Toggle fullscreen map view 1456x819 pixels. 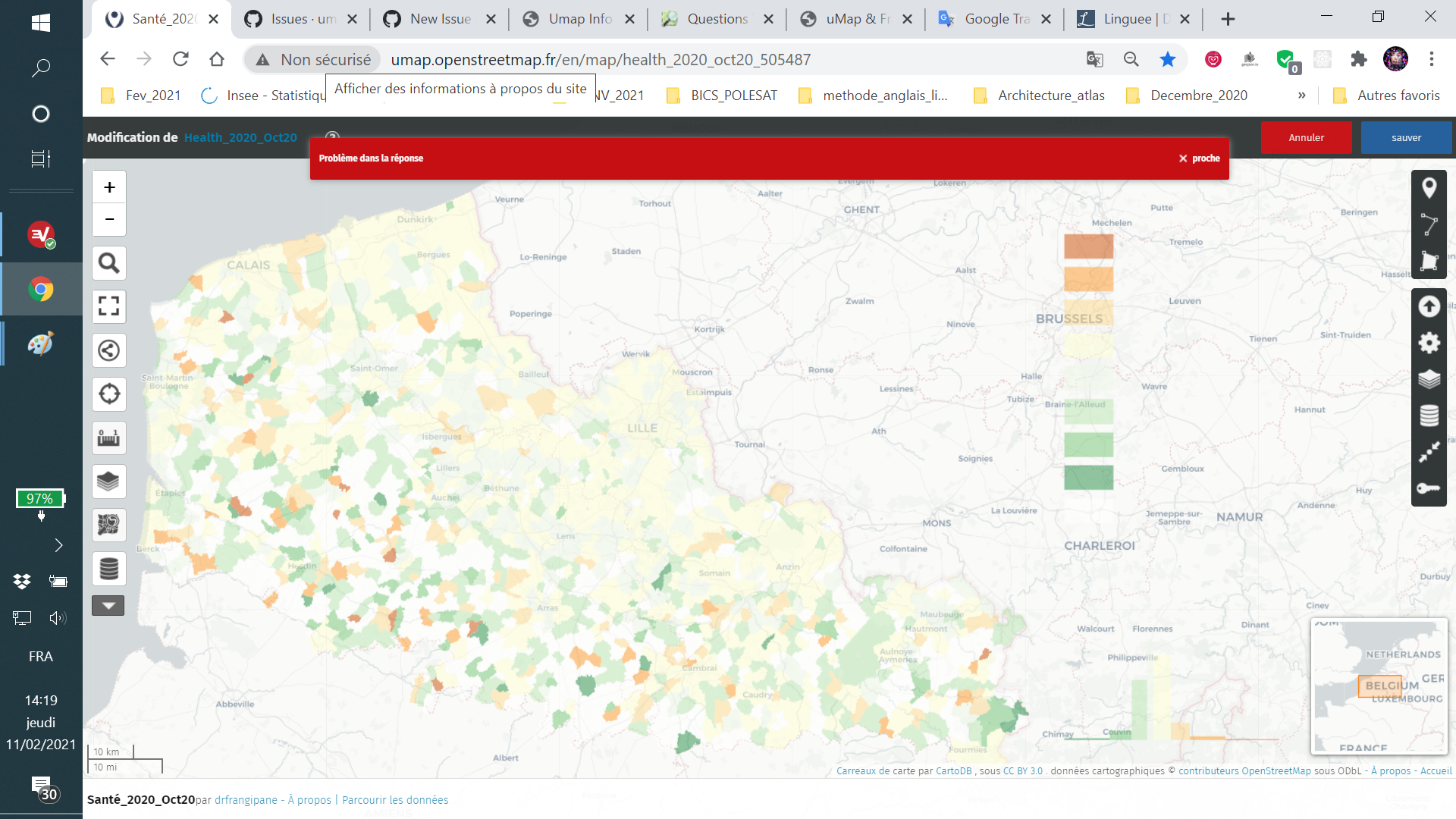coord(109,306)
